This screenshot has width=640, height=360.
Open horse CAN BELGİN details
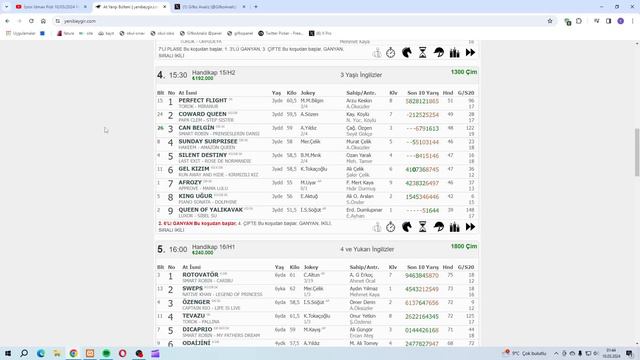coord(196,128)
